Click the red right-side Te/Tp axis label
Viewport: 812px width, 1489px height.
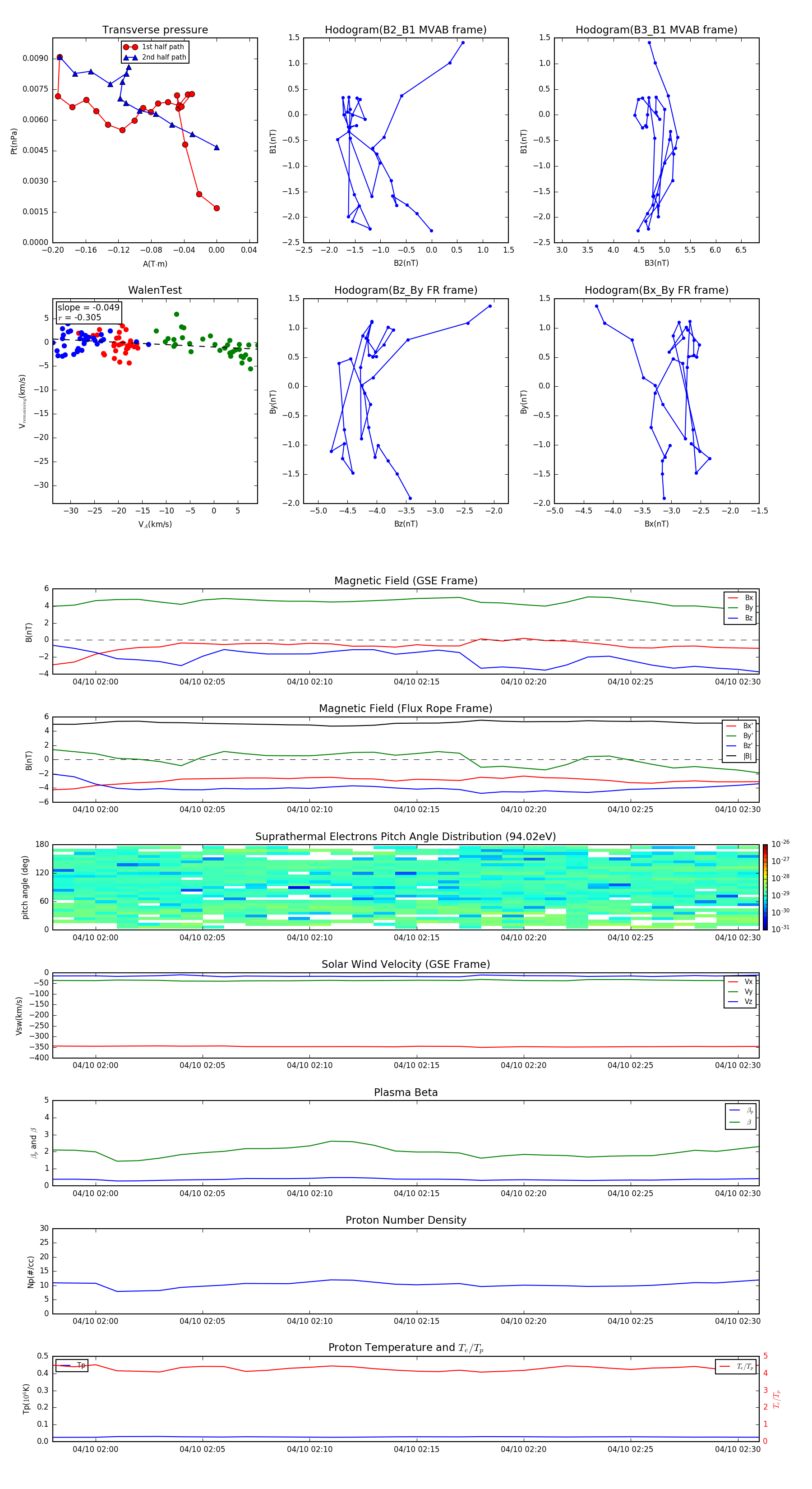(777, 1399)
